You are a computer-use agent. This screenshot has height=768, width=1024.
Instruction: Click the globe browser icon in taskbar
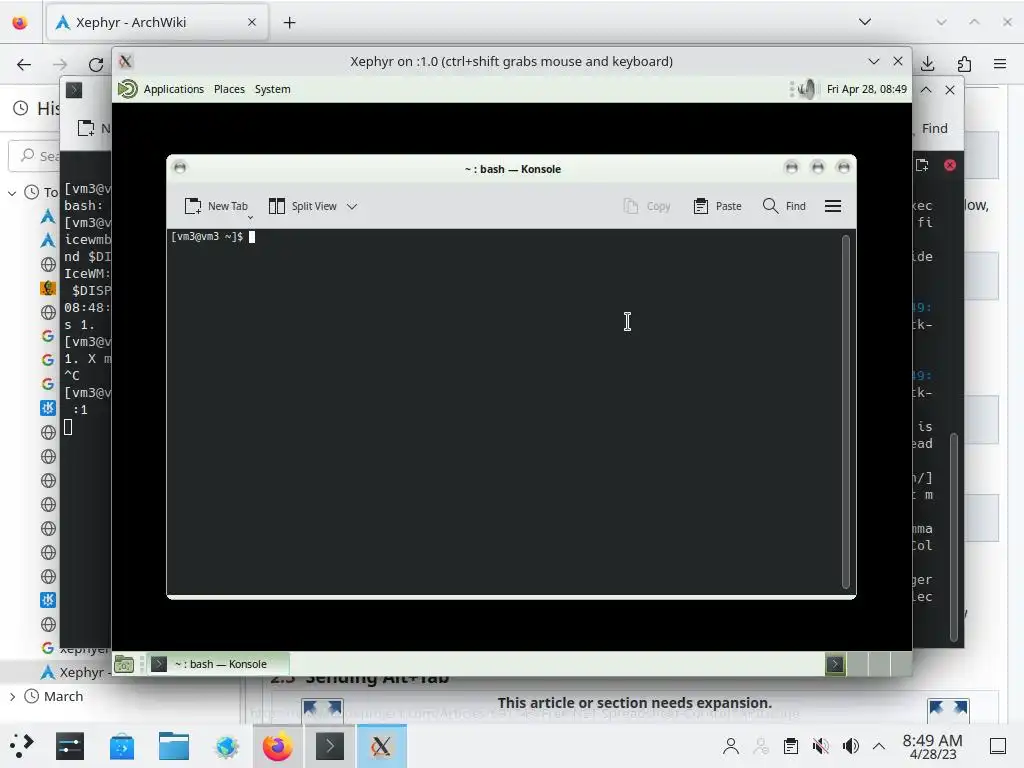[x=226, y=746]
